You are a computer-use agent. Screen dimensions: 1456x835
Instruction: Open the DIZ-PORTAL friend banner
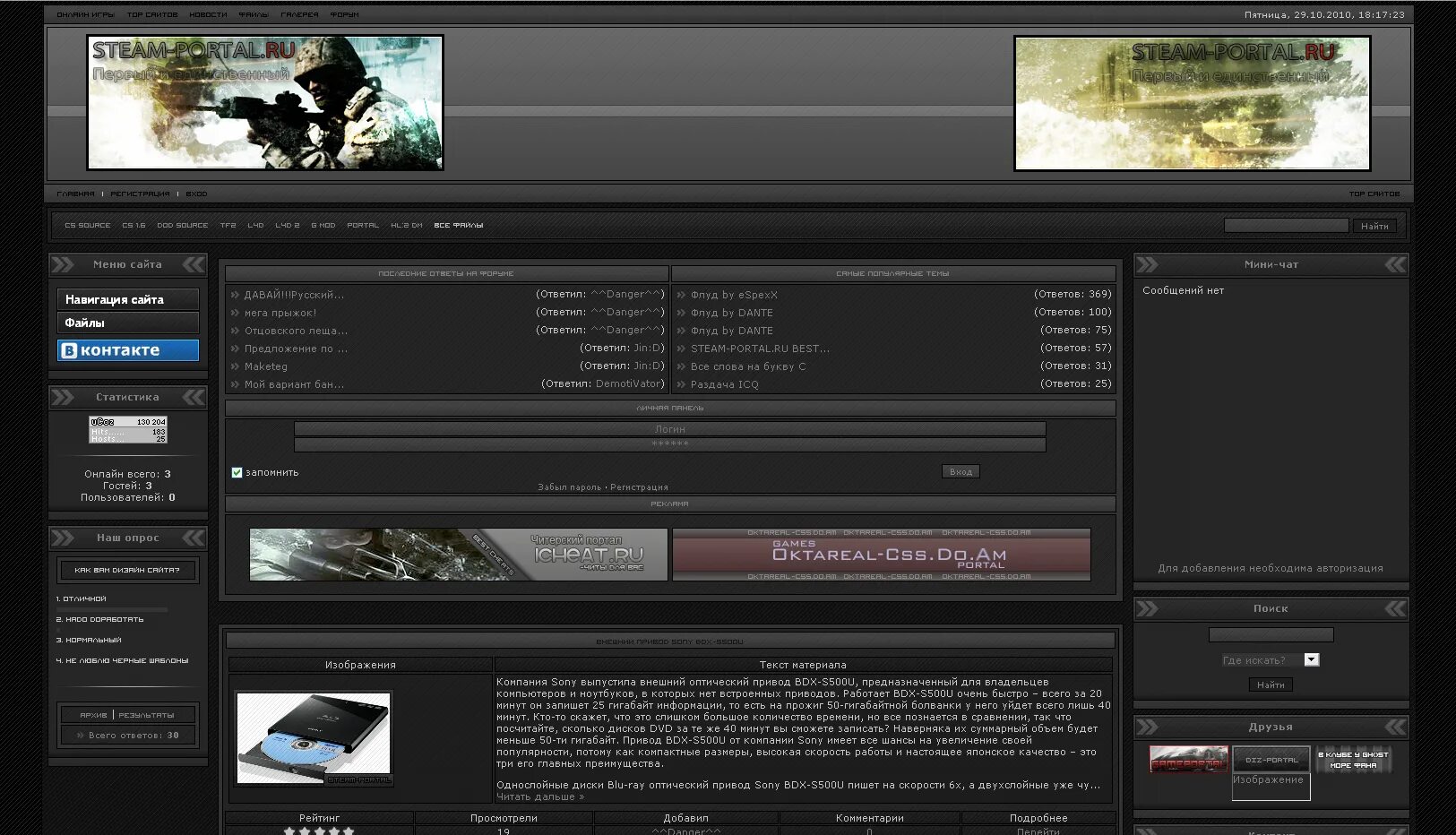click(1271, 760)
